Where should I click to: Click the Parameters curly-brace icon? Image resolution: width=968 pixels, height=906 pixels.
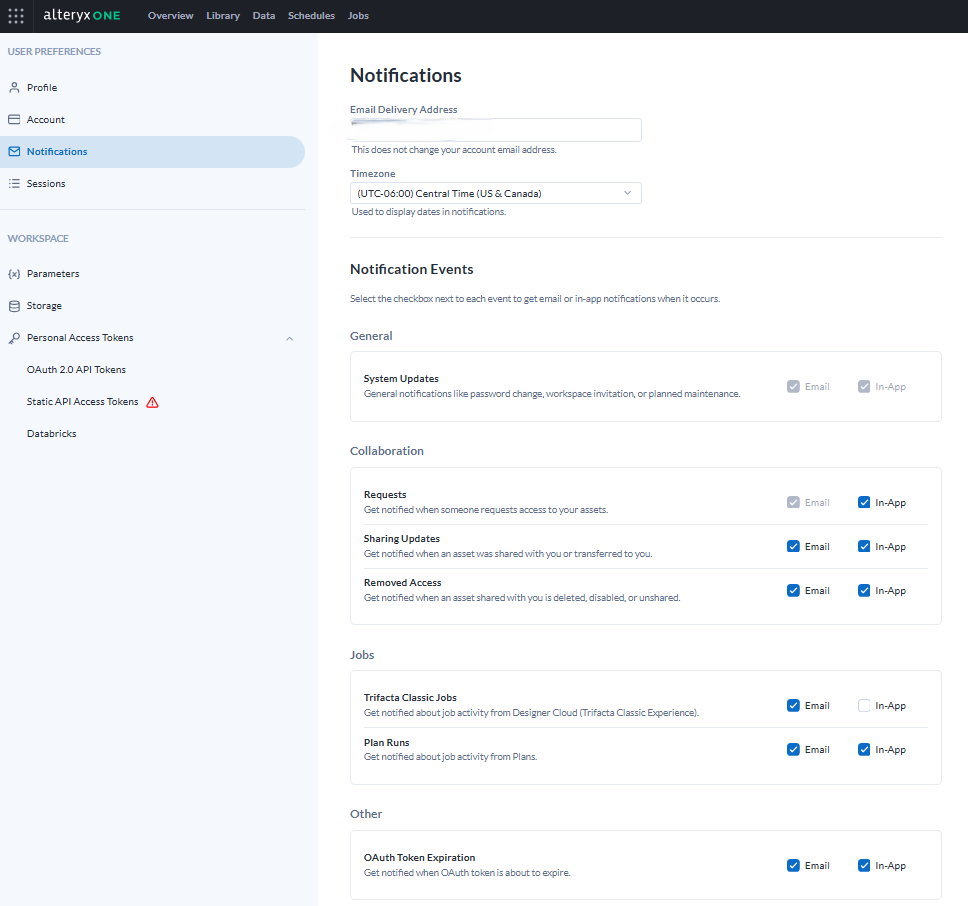pyautogui.click(x=14, y=274)
